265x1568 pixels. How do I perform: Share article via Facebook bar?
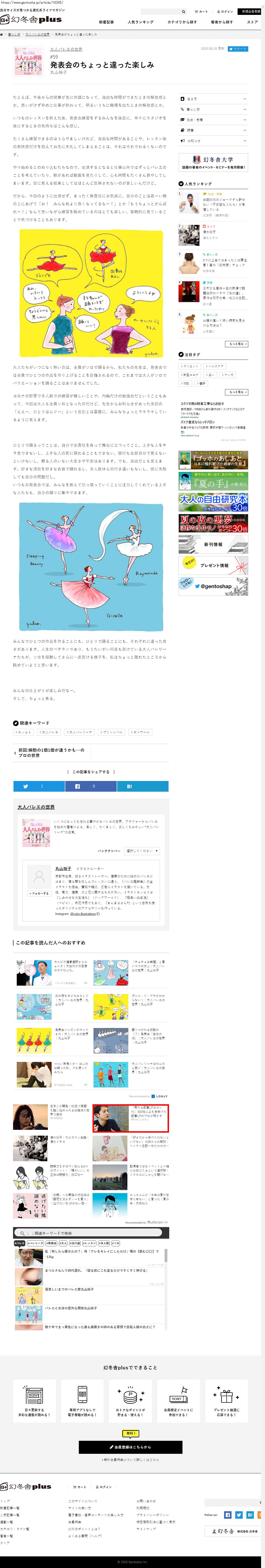[91, 786]
